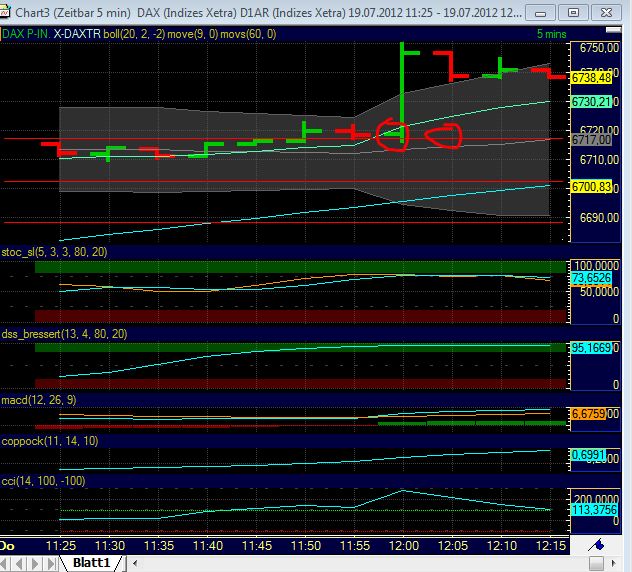Click the gray 6717,00 price tag
The image size is (632, 572).
tap(591, 140)
